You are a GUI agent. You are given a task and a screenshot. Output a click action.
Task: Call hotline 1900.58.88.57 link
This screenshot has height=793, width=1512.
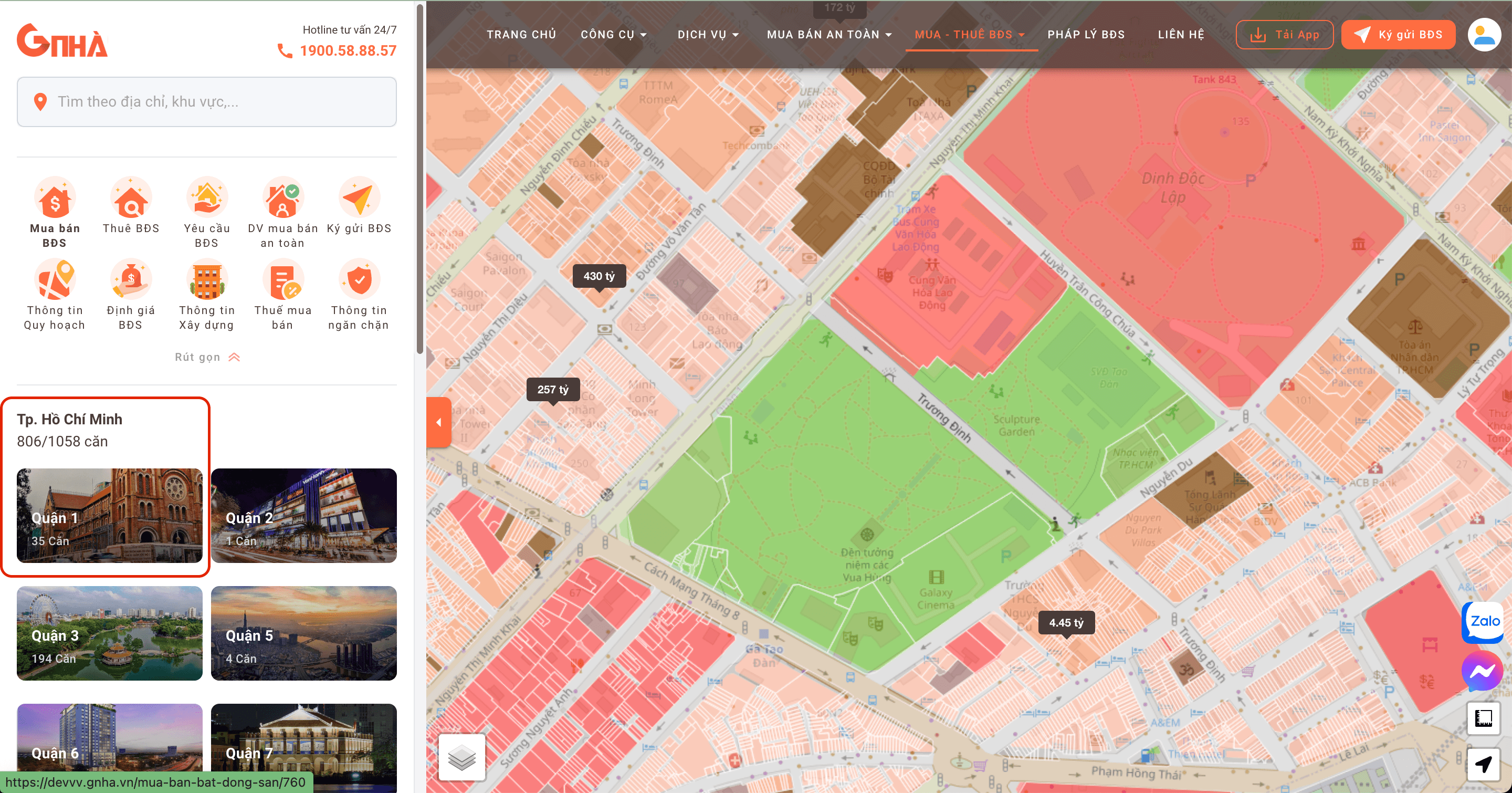[x=348, y=51]
